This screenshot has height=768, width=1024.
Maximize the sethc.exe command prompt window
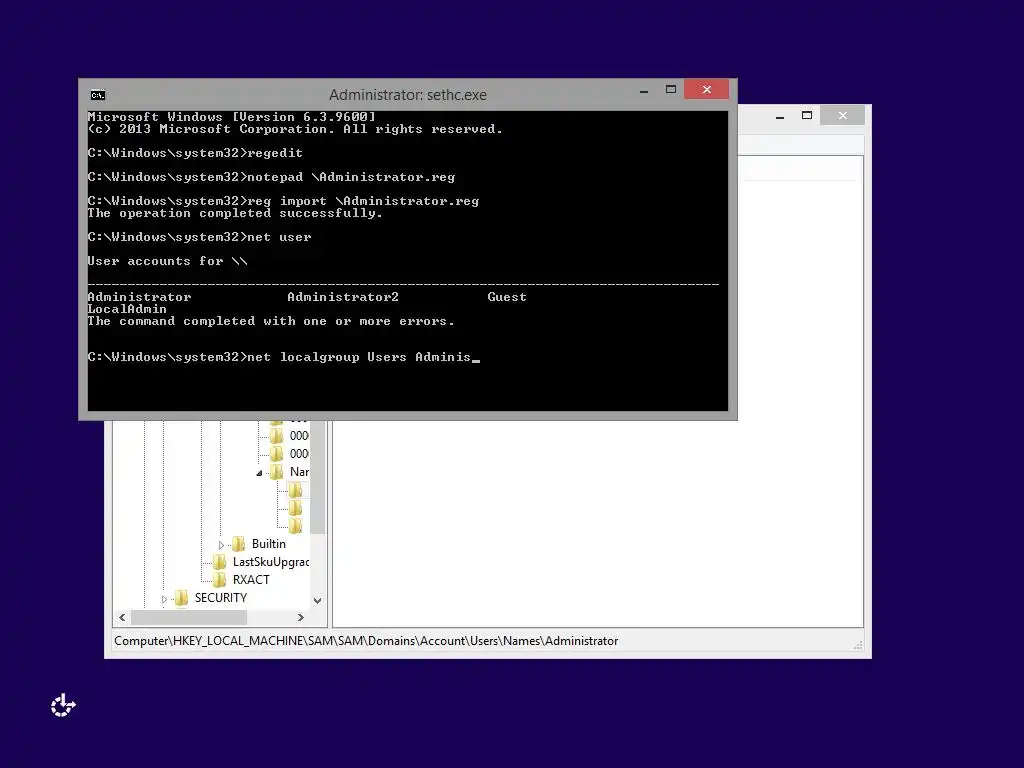(671, 89)
